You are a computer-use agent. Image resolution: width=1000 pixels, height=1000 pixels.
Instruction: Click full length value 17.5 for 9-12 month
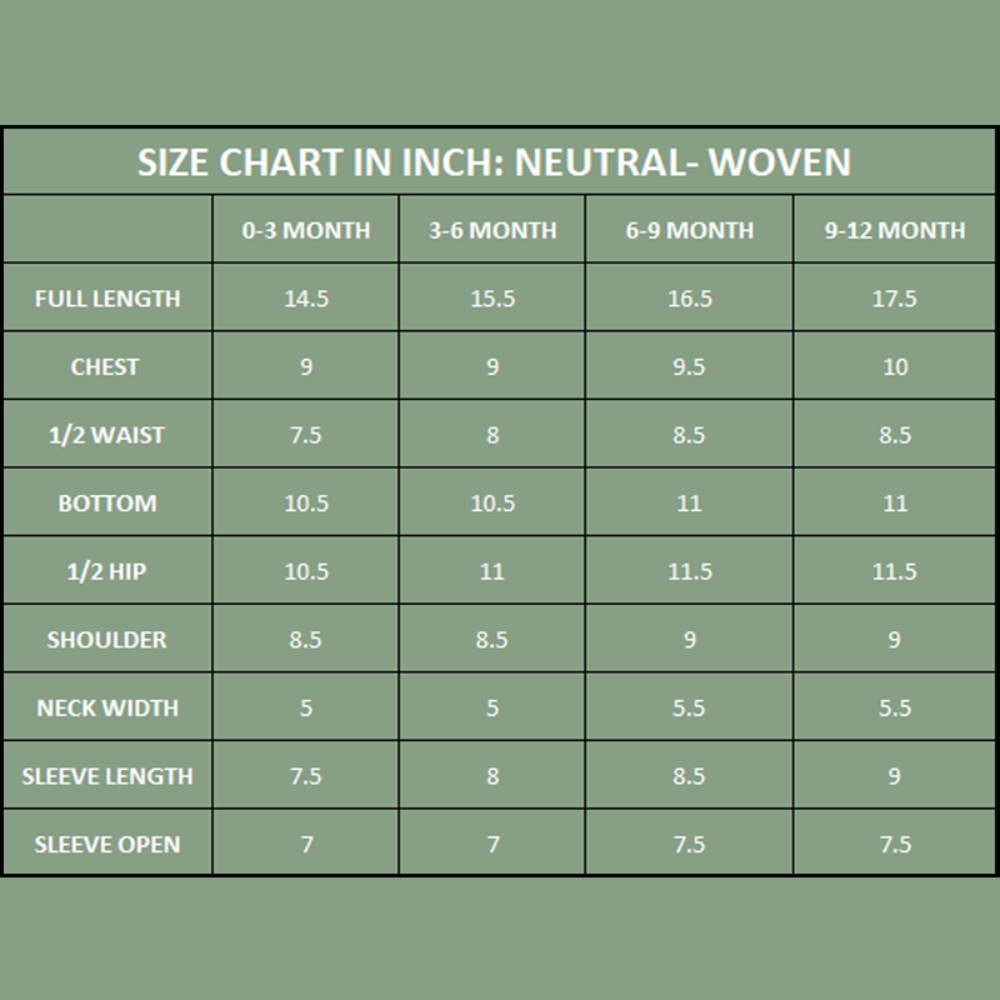(x=894, y=298)
